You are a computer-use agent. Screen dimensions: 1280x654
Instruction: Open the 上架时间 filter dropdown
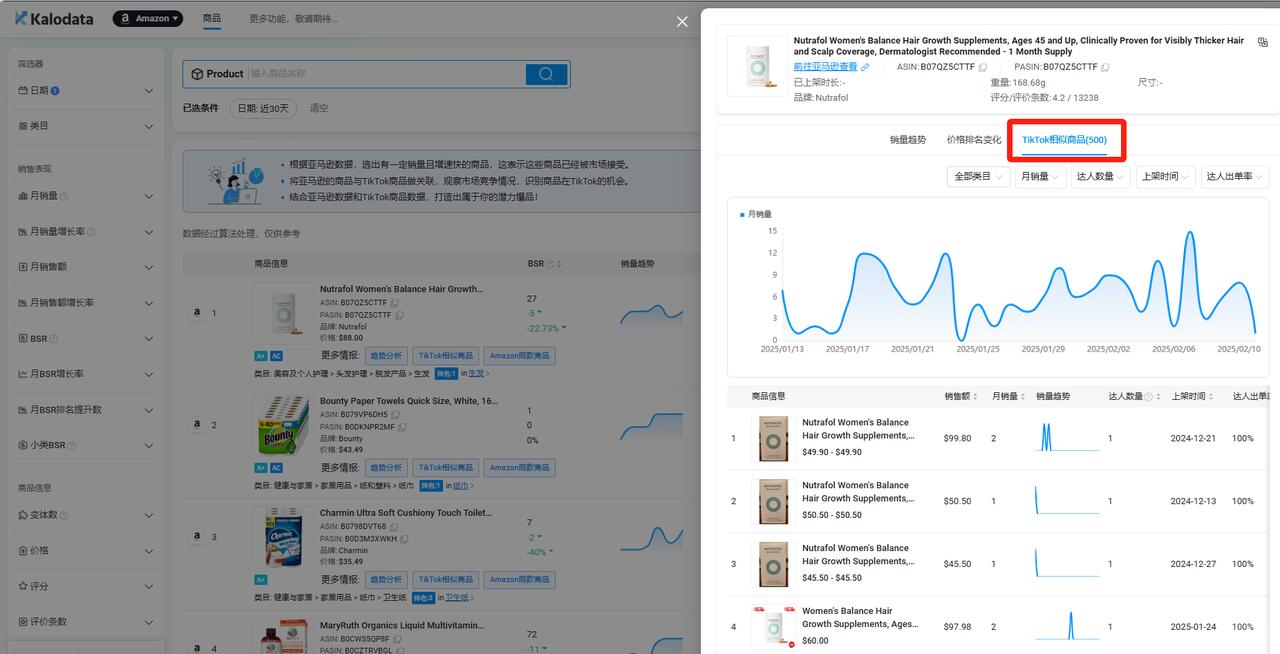click(1165, 176)
